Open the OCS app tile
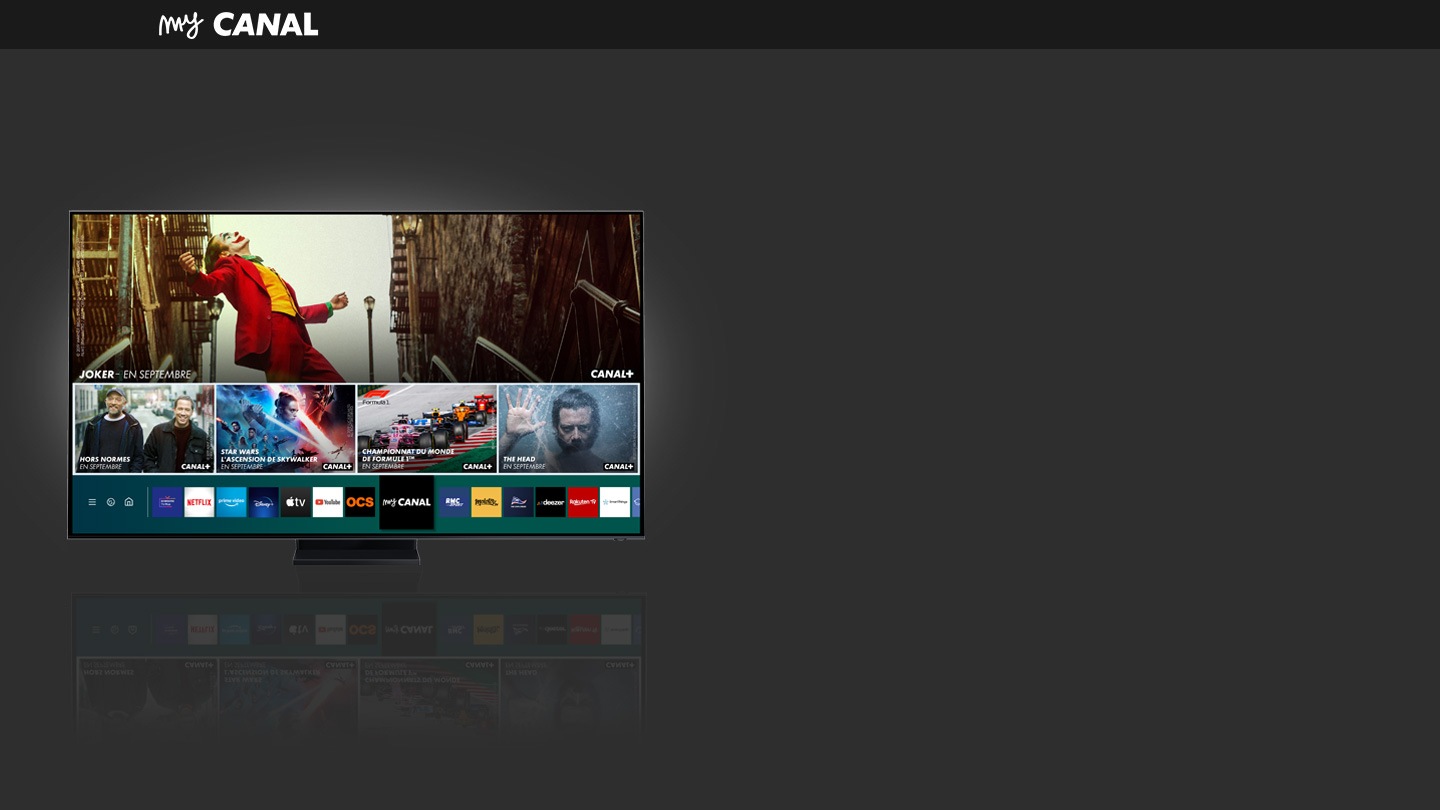Screen dimensions: 1440x810 360,502
